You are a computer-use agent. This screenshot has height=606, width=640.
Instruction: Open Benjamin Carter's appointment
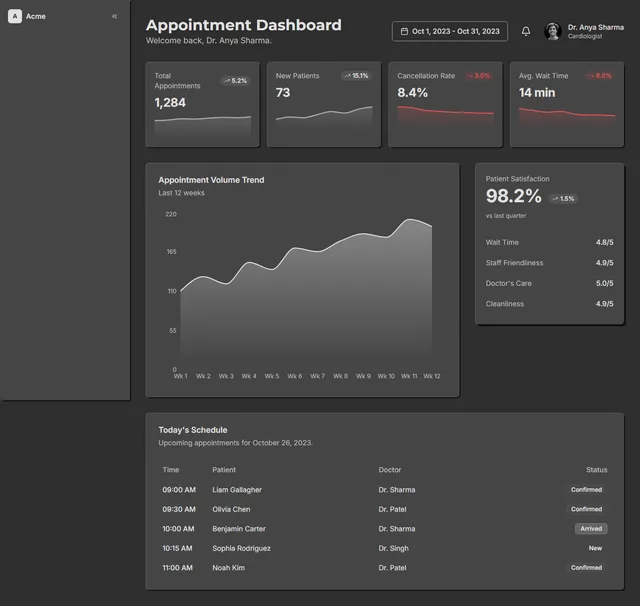click(384, 529)
